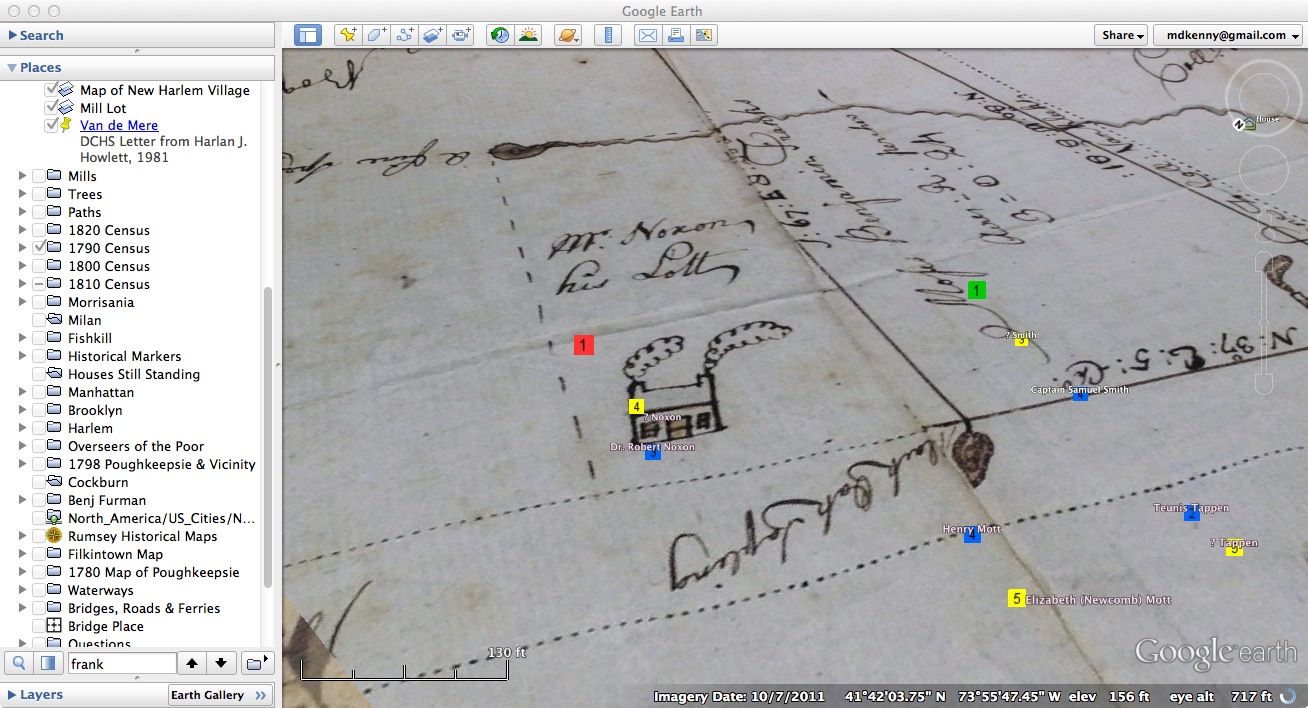Open the Earth Gallery
Screen dimensions: 1308x708
(218, 695)
